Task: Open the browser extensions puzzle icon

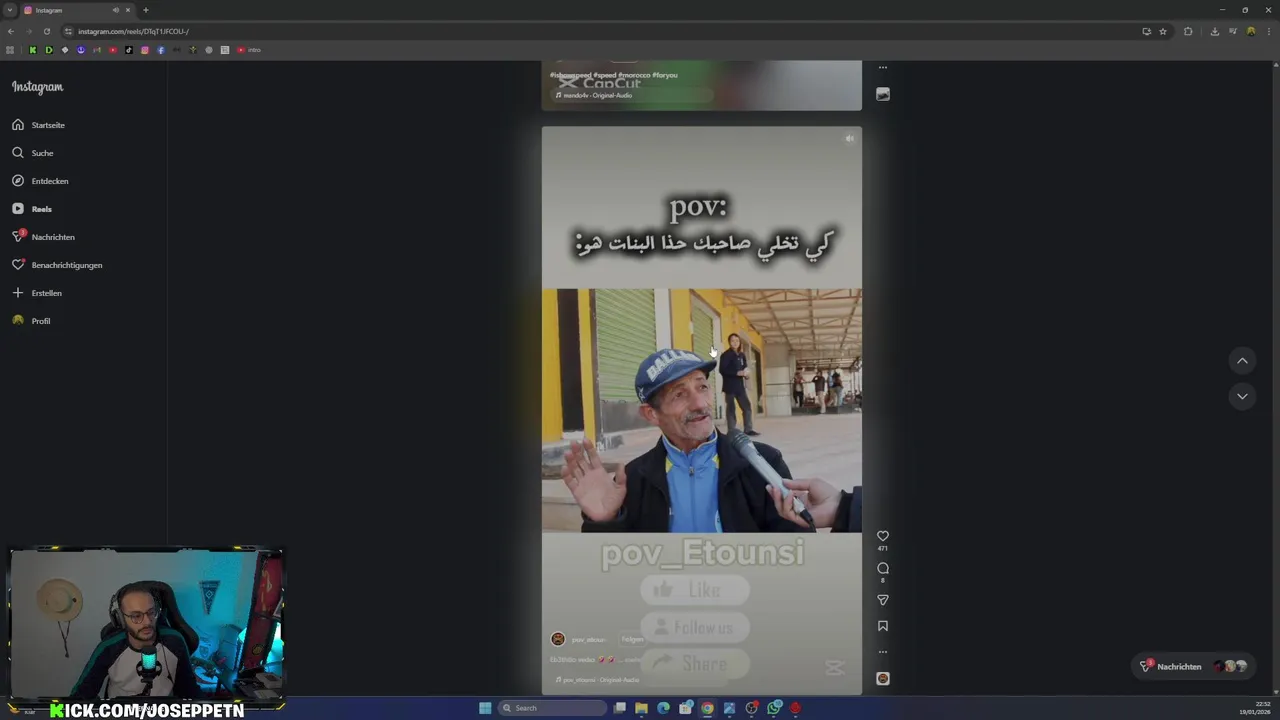Action: pos(1188,31)
